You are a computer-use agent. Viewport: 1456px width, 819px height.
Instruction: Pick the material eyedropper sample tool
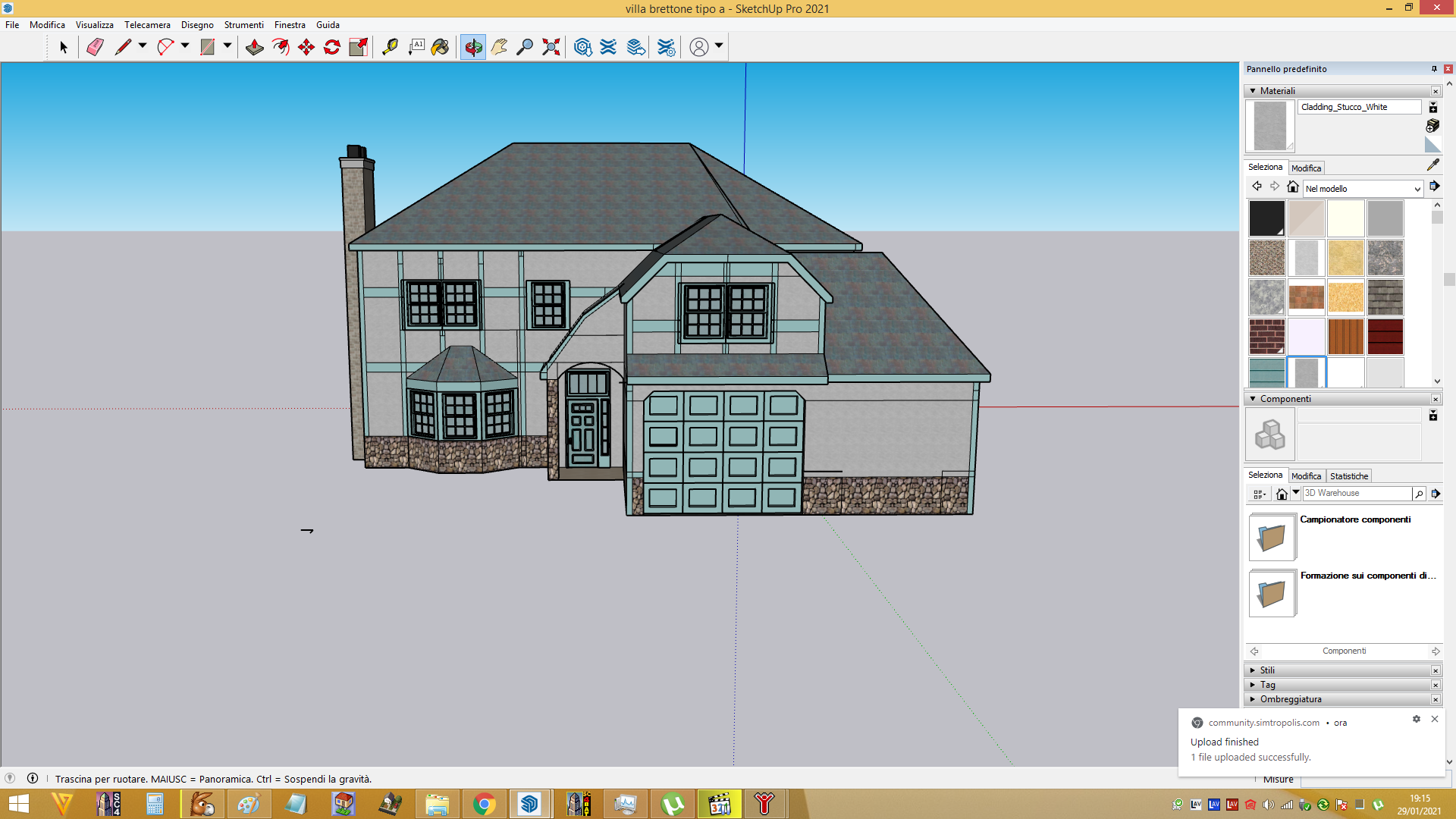(x=1432, y=165)
